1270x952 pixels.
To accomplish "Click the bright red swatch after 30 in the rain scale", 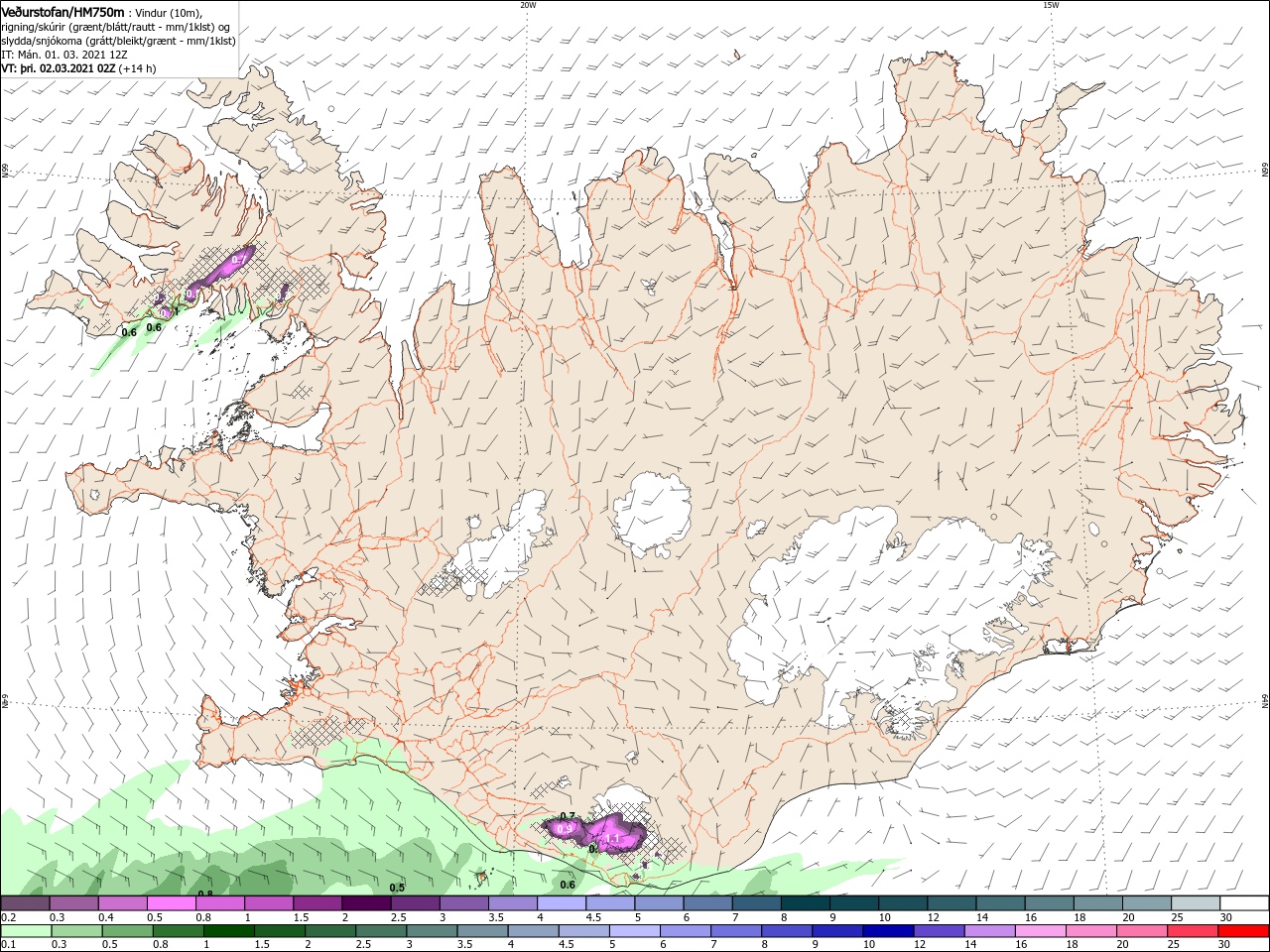I will click(1244, 931).
